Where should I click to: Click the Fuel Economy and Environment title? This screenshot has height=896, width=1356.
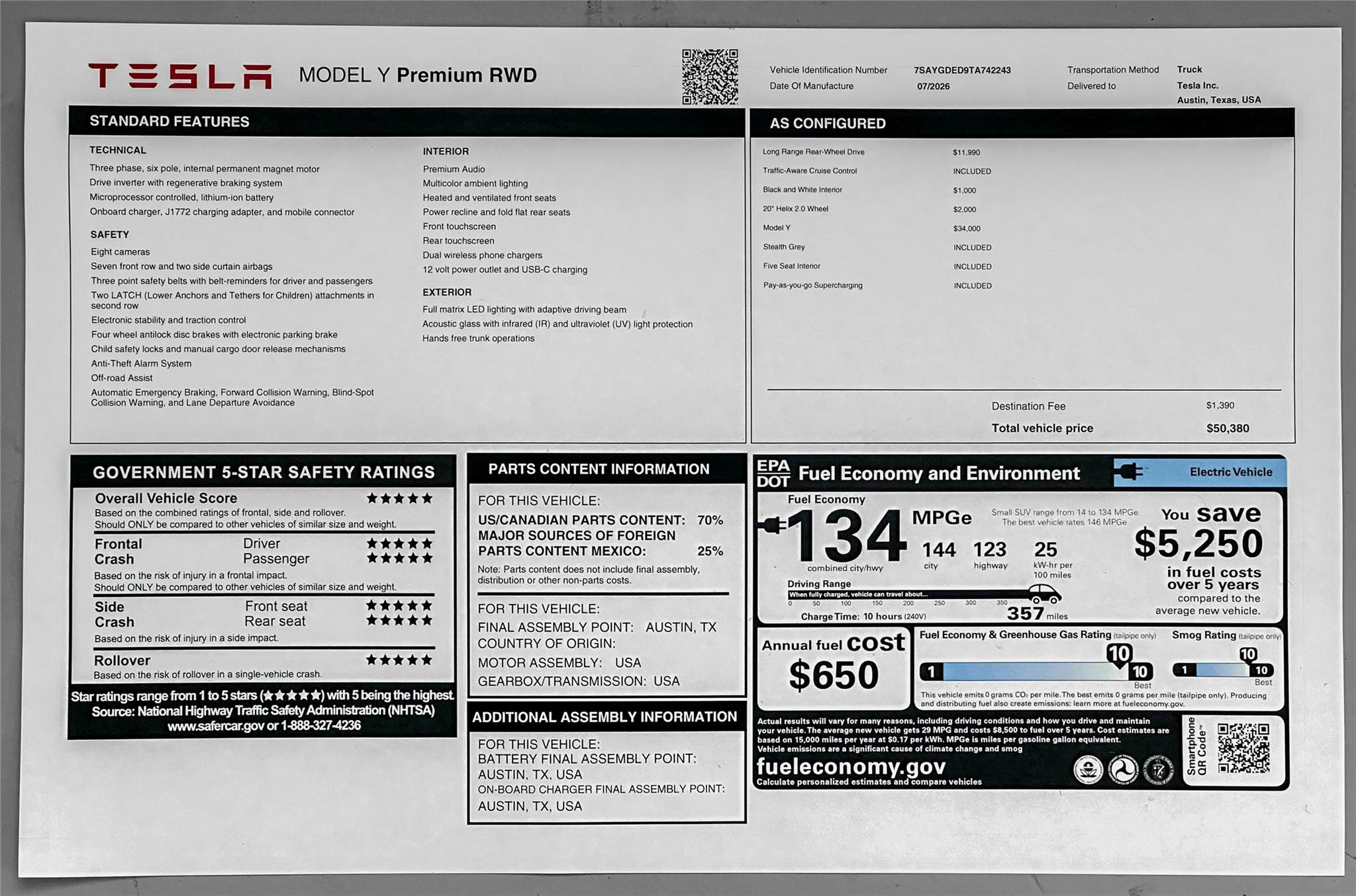point(939,473)
